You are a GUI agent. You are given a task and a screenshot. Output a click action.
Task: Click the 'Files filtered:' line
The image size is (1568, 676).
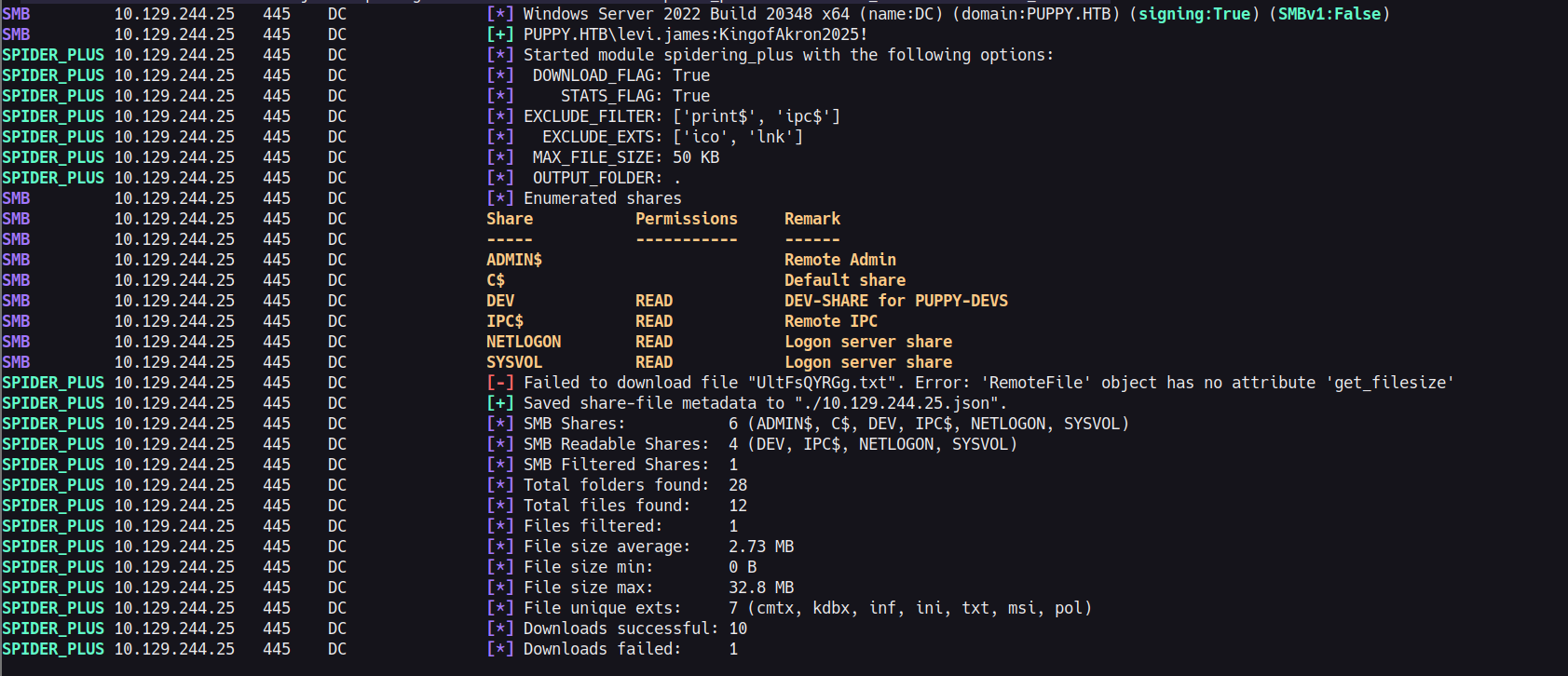click(631, 526)
